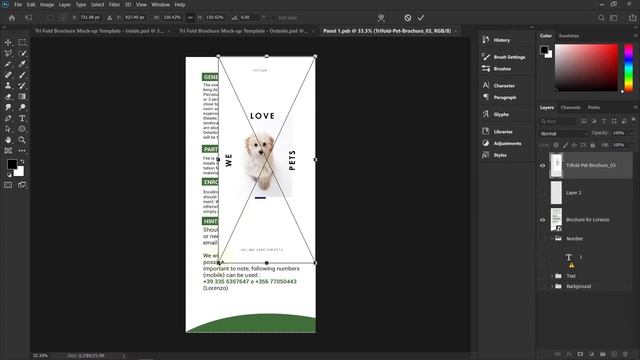The height and width of the screenshot is (360, 640).
Task: Open the Window menu
Action: 160,4
